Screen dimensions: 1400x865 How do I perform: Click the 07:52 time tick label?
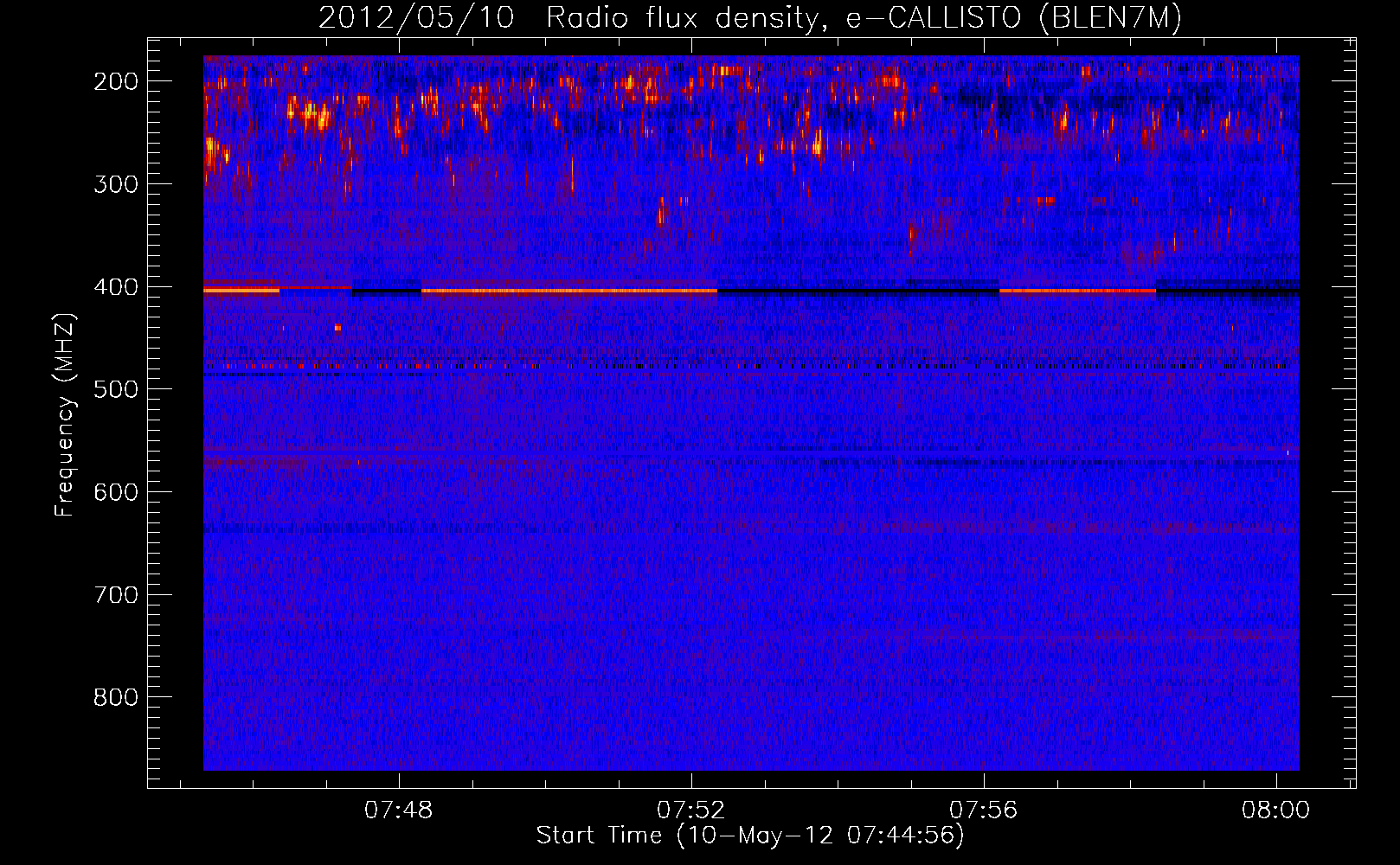691,811
